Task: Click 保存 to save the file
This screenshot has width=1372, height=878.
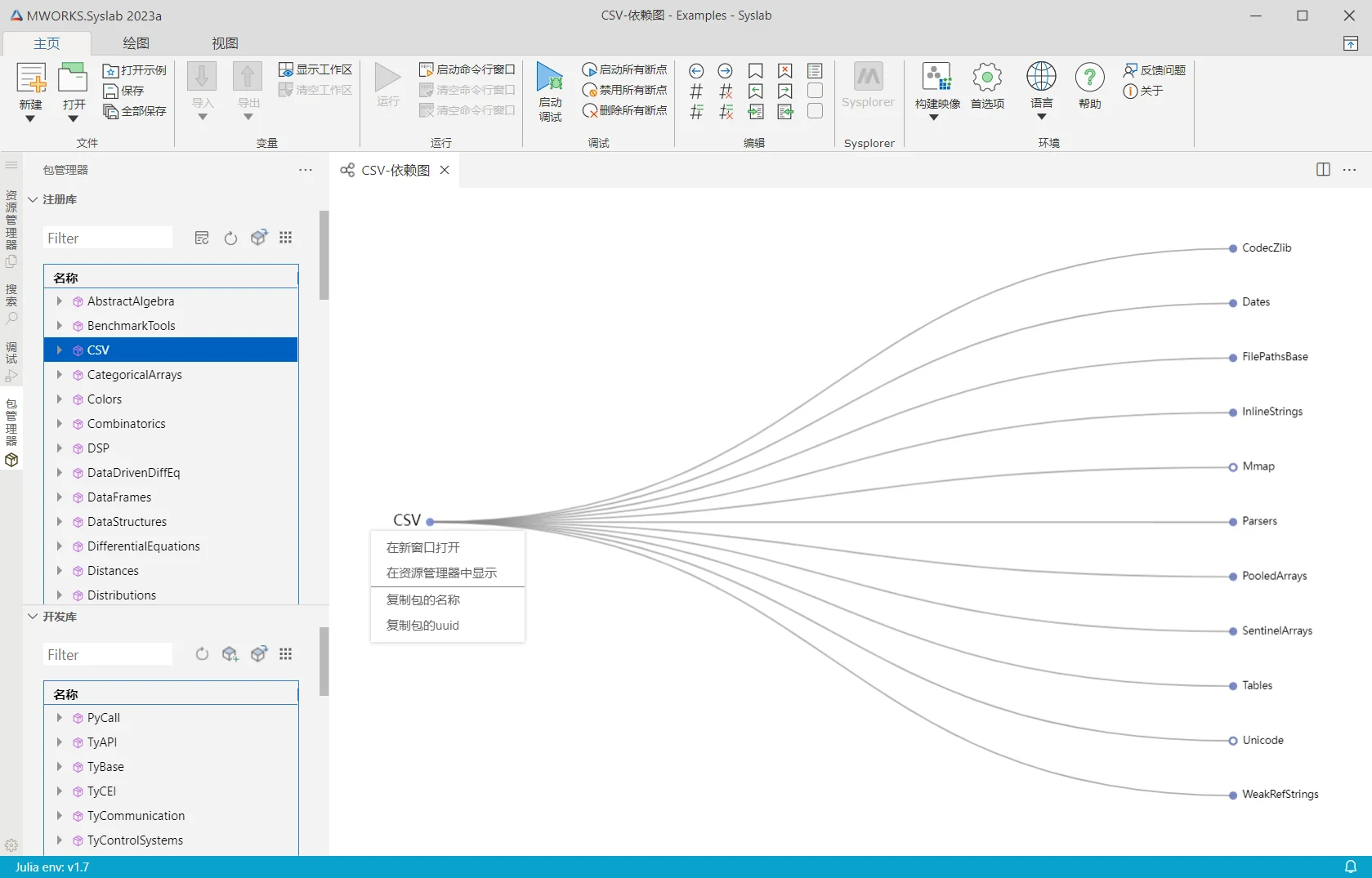Action: (123, 91)
